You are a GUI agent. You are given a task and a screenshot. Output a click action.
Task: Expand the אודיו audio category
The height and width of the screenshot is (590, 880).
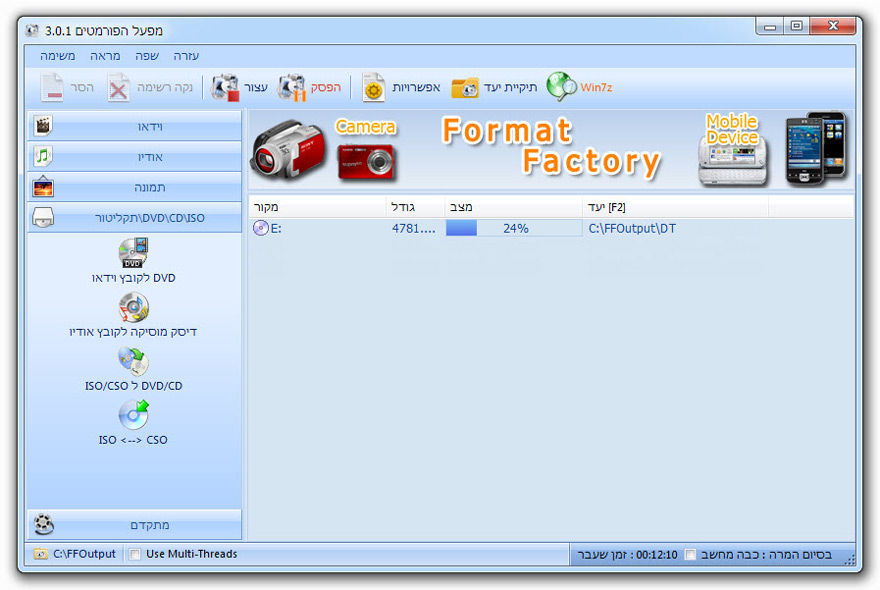pyautogui.click(x=134, y=157)
